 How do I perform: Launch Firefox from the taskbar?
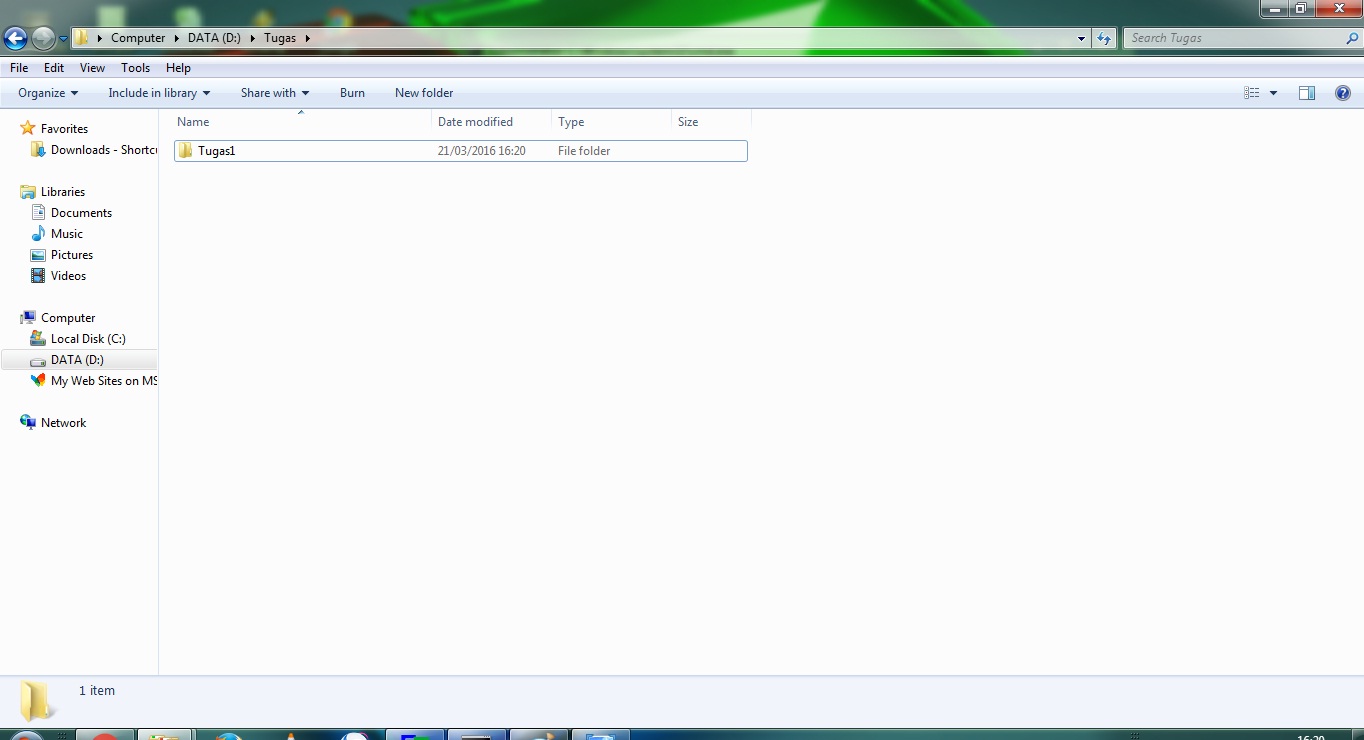point(230,735)
